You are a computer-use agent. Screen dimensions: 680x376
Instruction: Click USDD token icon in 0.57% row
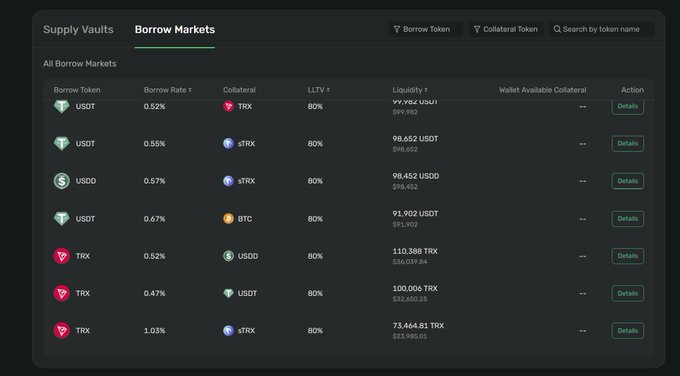click(x=62, y=181)
